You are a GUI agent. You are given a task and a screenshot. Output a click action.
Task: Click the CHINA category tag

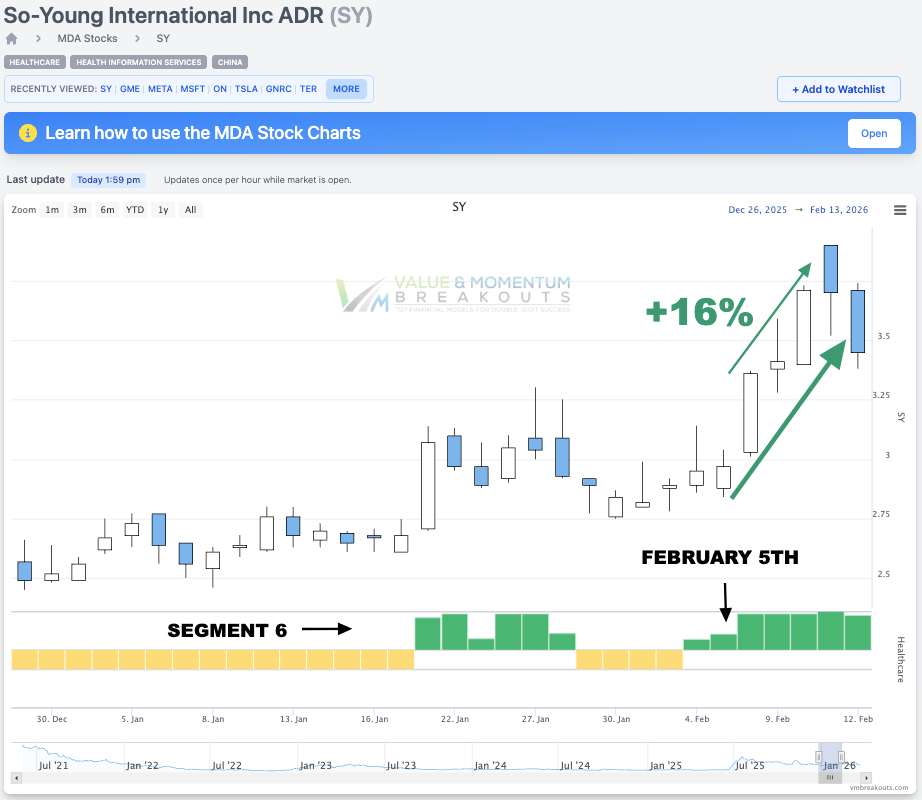tap(229, 62)
